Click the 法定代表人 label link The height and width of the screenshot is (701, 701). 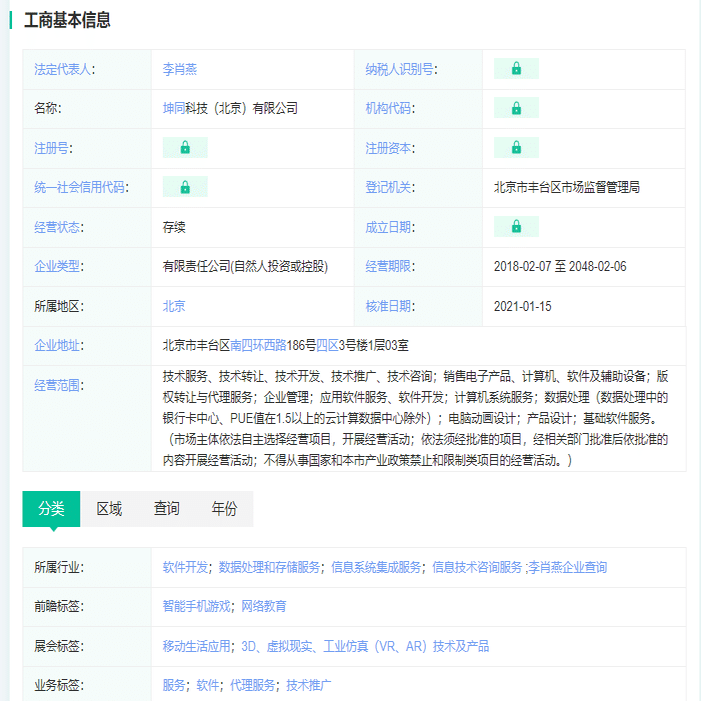63,69
